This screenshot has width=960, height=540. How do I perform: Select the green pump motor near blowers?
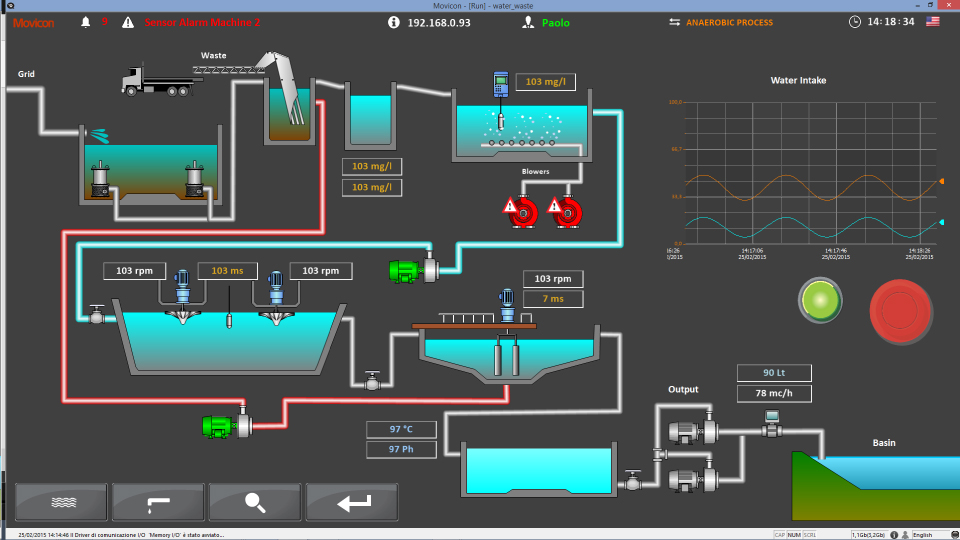pos(404,271)
